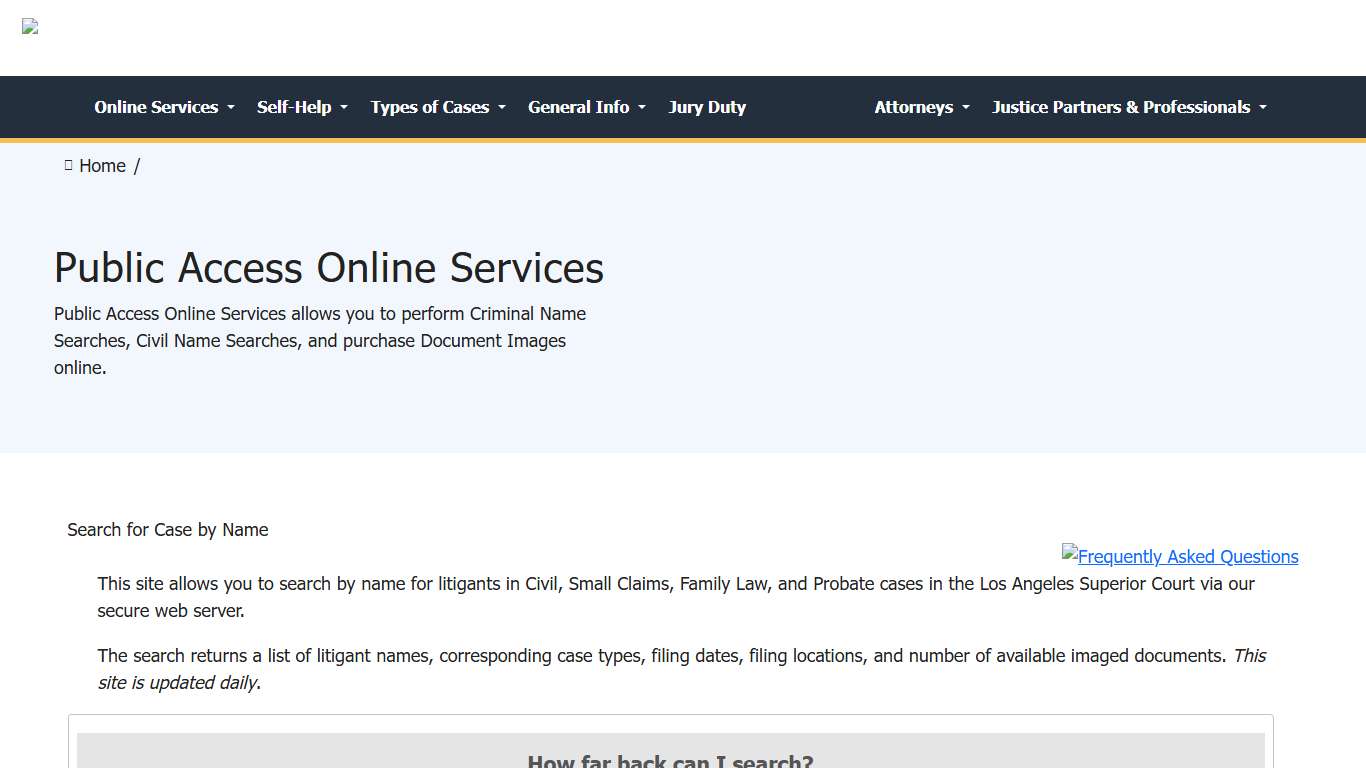1366x768 pixels.
Task: Expand the Self-Help menu
Action: point(294,107)
